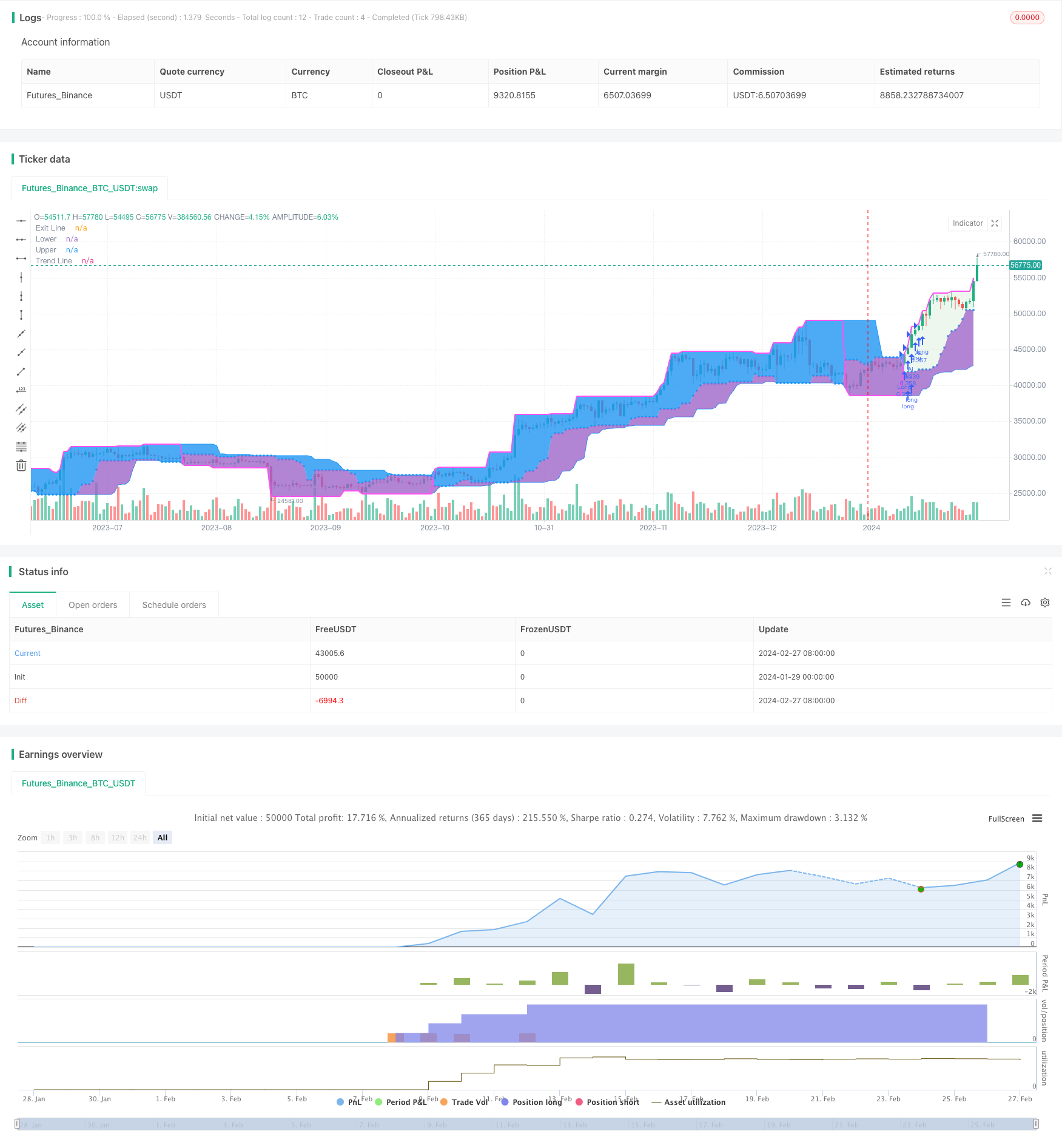
Task: Select the vertical segment drawing tool
Action: pos(21,315)
